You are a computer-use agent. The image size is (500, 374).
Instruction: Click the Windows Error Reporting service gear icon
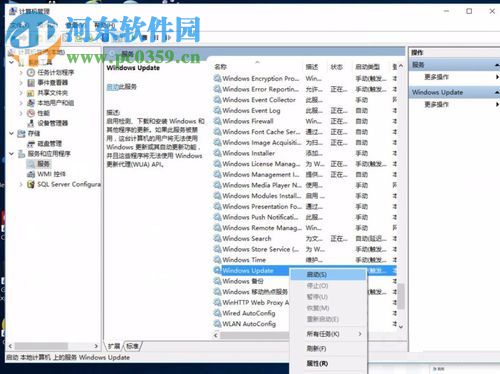coord(217,89)
